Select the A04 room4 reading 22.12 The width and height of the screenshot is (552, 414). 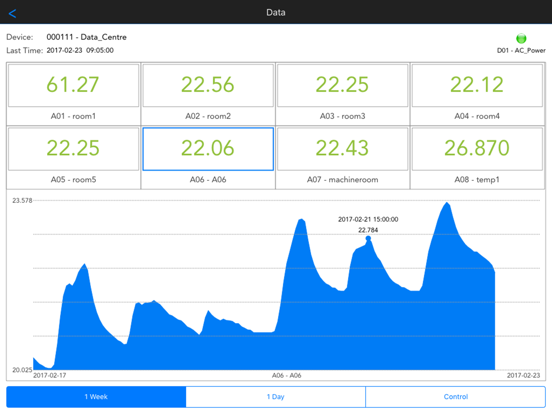click(x=477, y=85)
